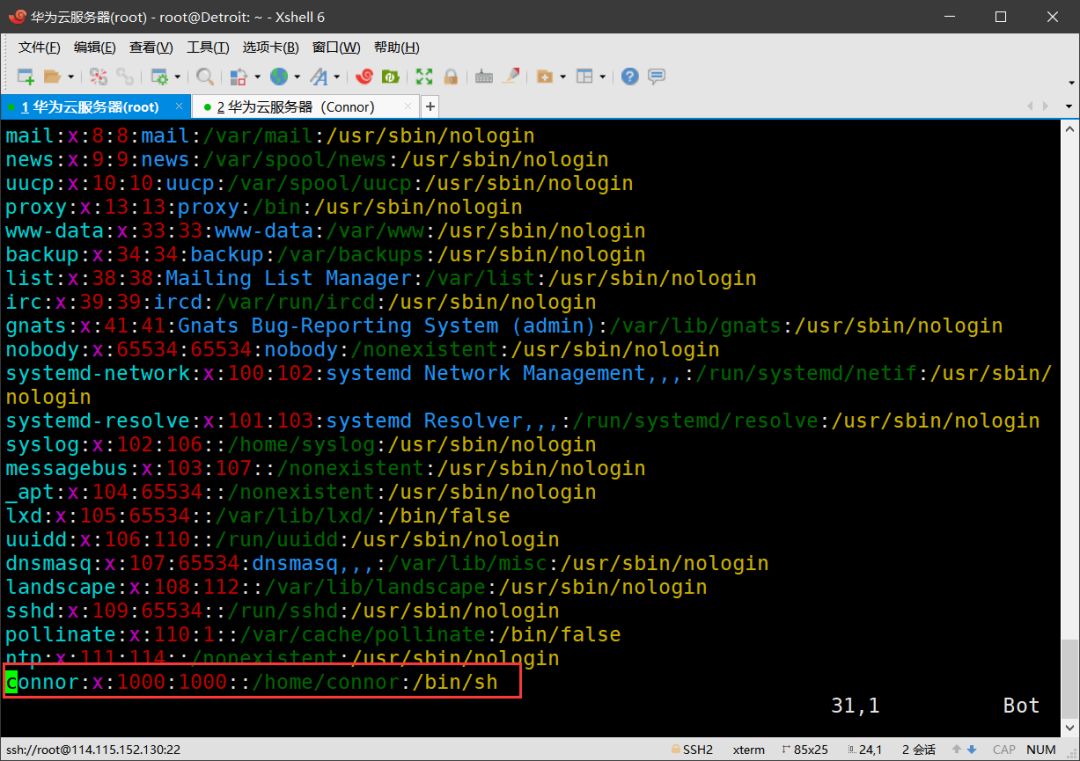This screenshot has height=761, width=1080.
Task: Click the blue down arrow in status bar
Action: pos(971,749)
